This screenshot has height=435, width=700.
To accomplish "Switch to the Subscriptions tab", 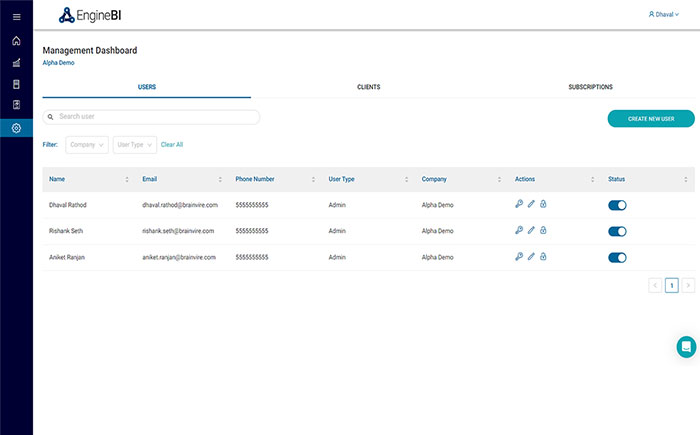I will click(591, 87).
